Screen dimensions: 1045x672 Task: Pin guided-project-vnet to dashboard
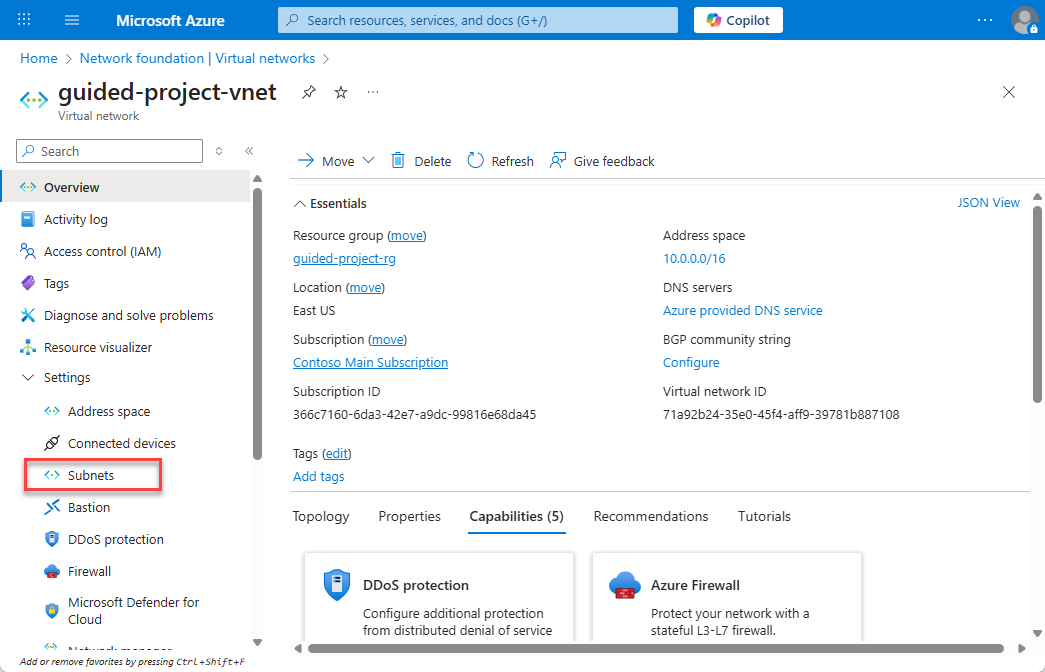pyautogui.click(x=308, y=93)
